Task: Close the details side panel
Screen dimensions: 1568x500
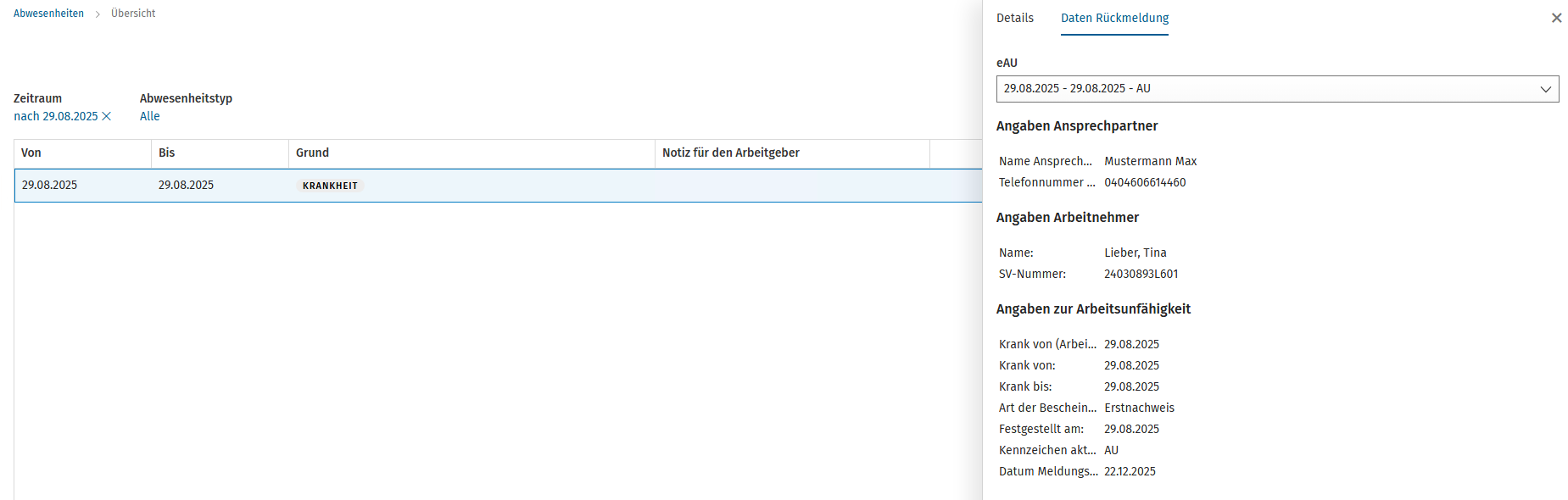Action: coord(1556,18)
